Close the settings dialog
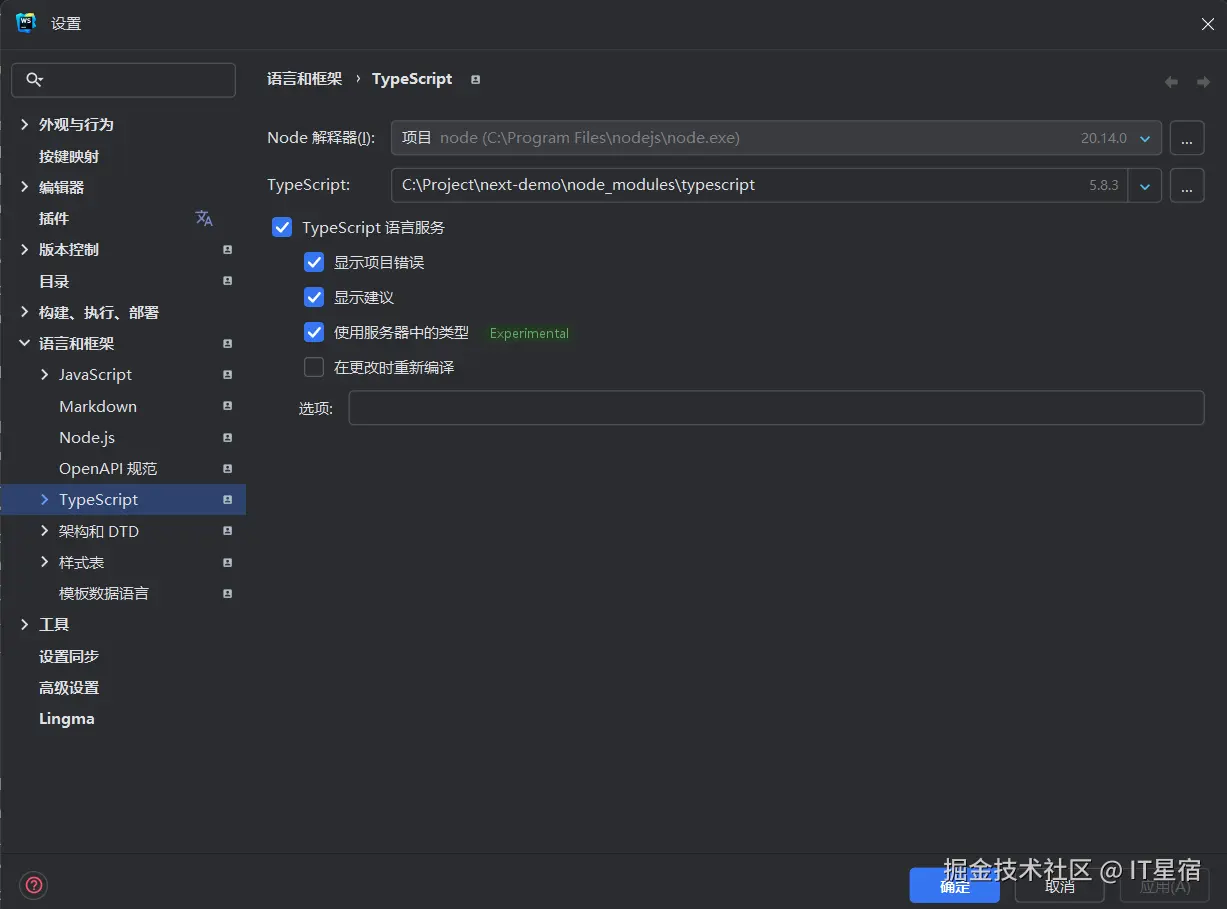The height and width of the screenshot is (909, 1227). pyautogui.click(x=1208, y=24)
